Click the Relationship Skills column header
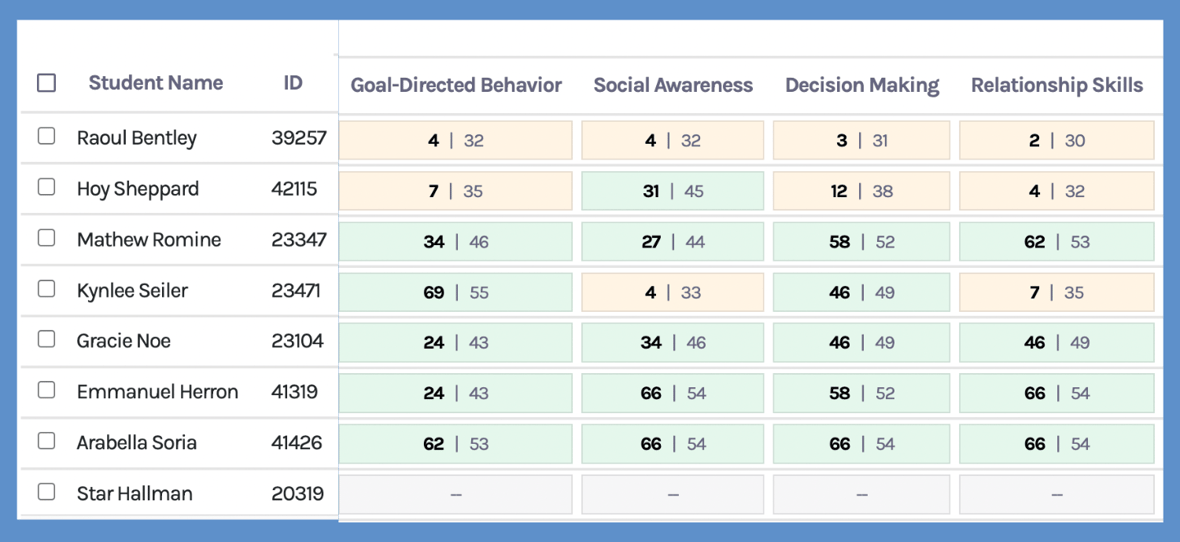Viewport: 1180px width, 542px height. pyautogui.click(x=1057, y=86)
